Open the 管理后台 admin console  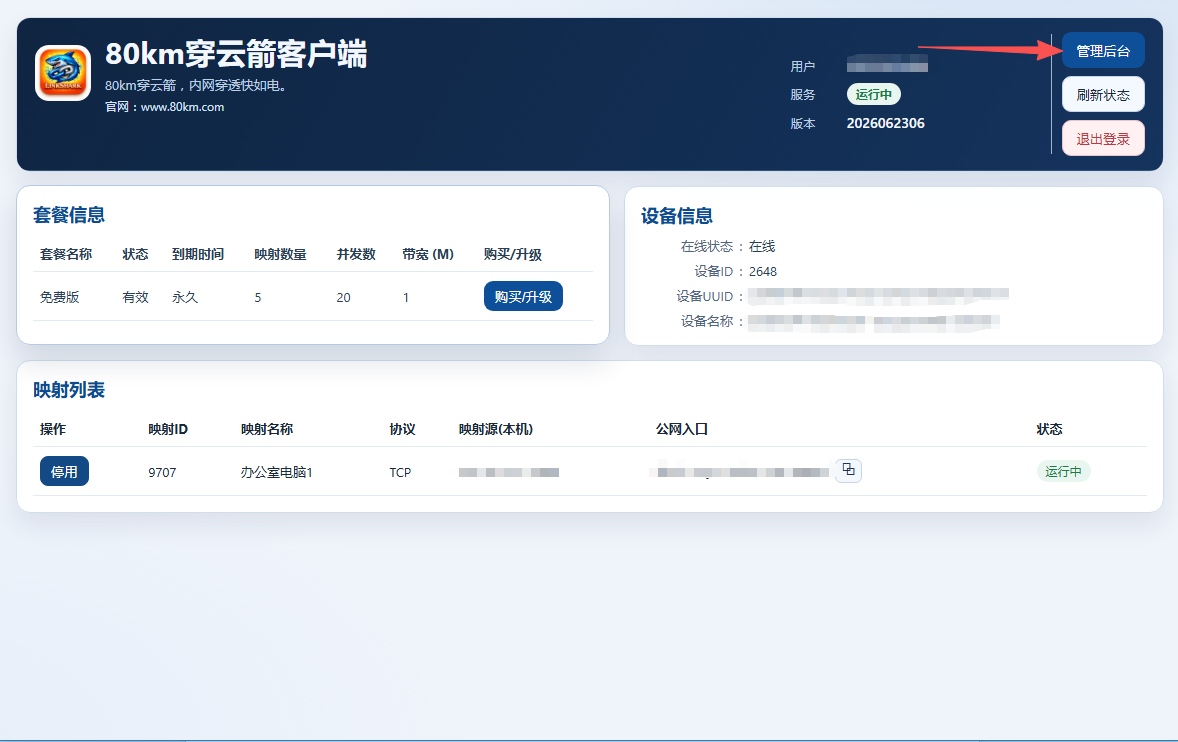1103,50
